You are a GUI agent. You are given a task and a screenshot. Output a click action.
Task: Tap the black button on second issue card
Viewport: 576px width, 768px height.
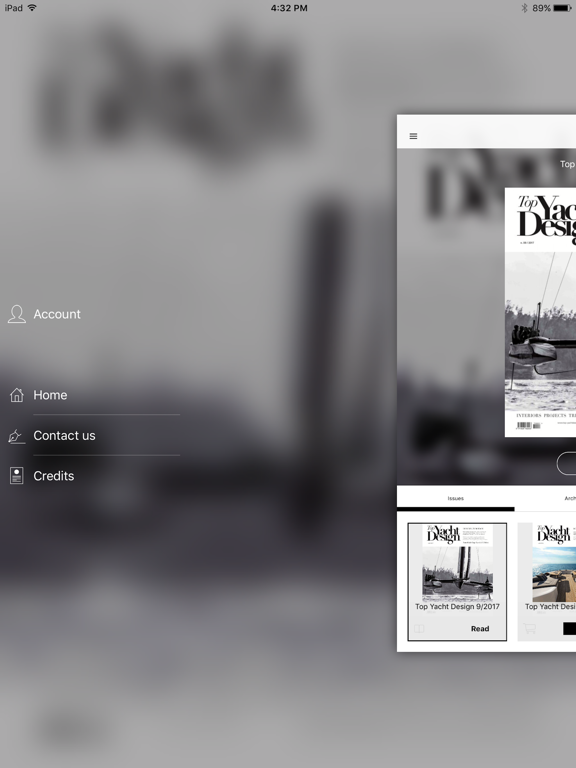point(569,628)
